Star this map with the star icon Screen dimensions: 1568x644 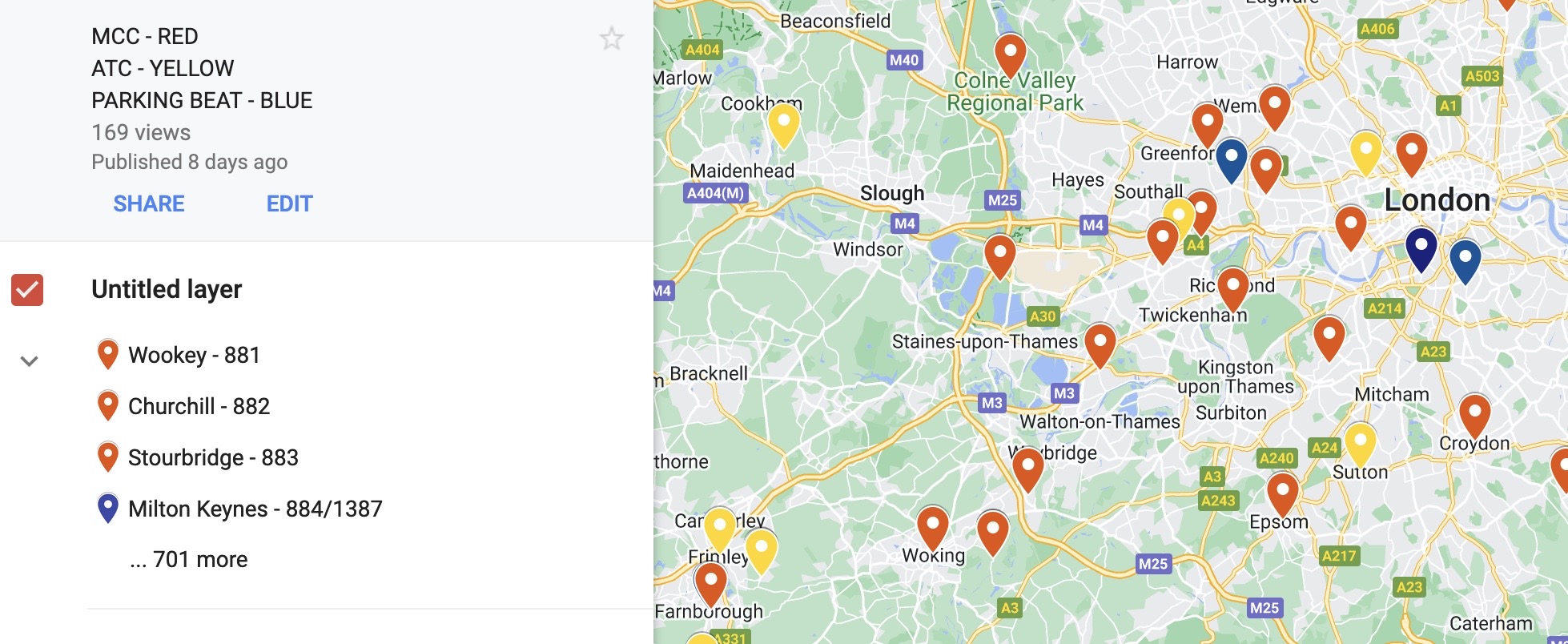[x=612, y=38]
